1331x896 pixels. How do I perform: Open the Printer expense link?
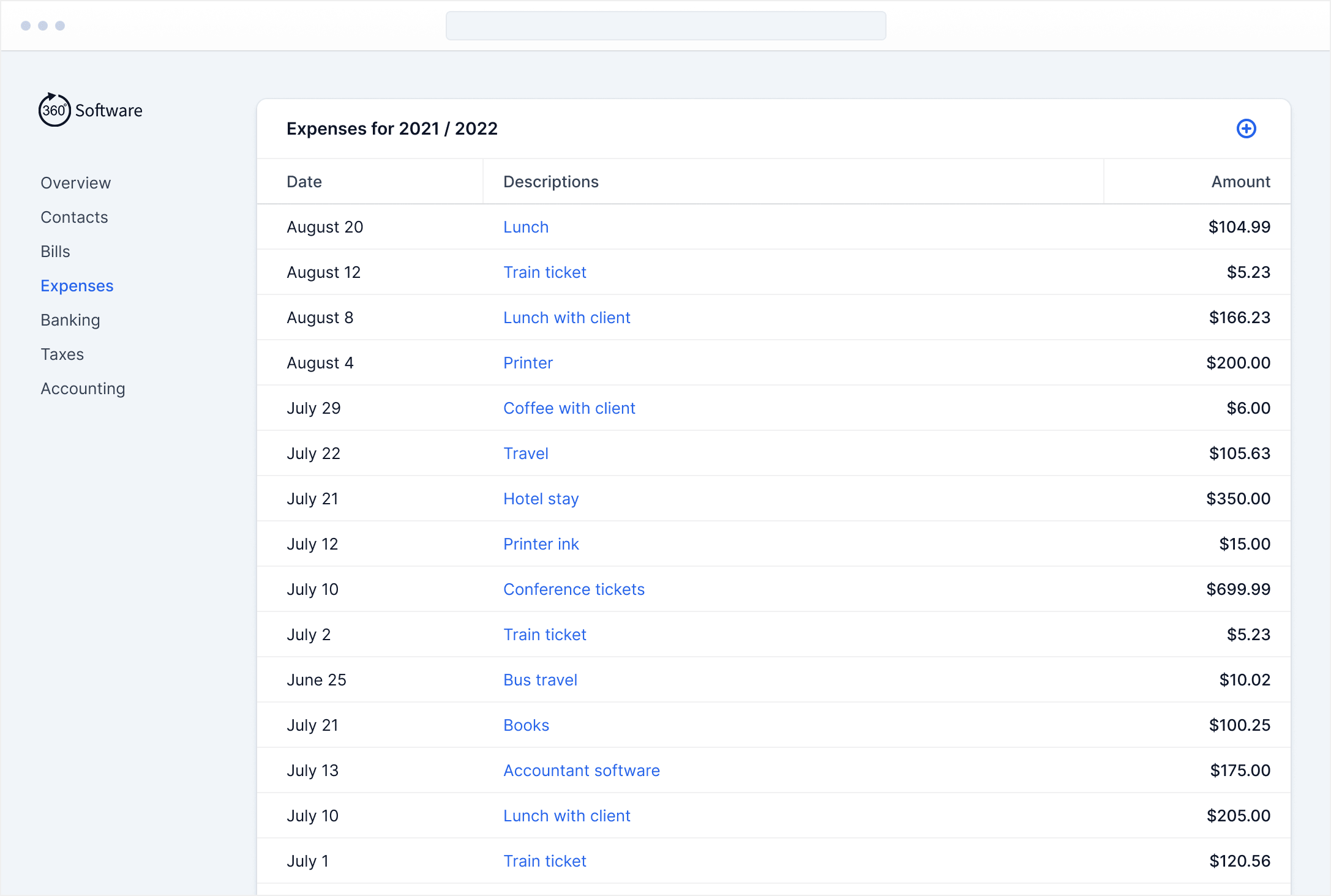point(528,363)
